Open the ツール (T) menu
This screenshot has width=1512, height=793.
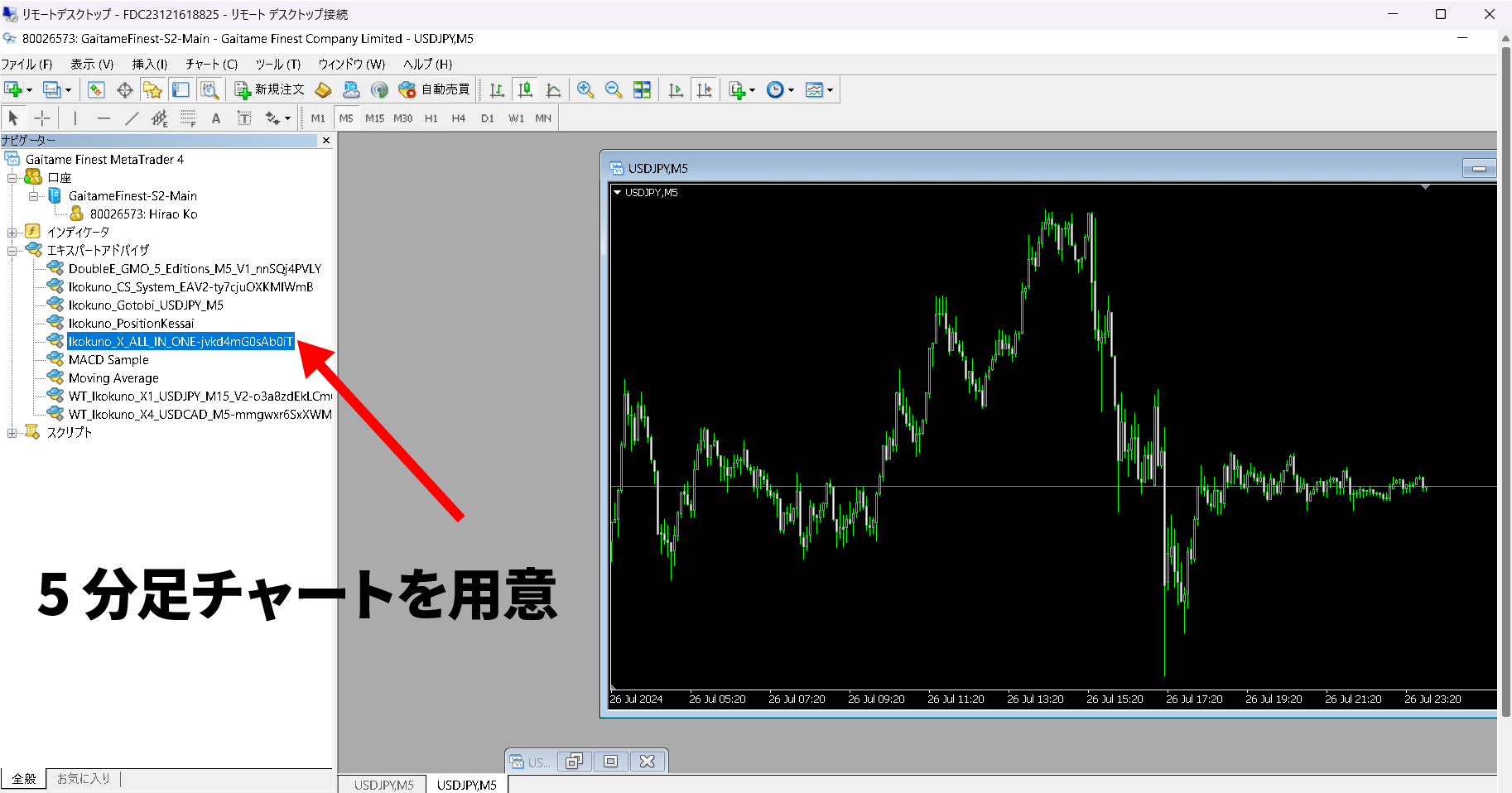pos(278,64)
